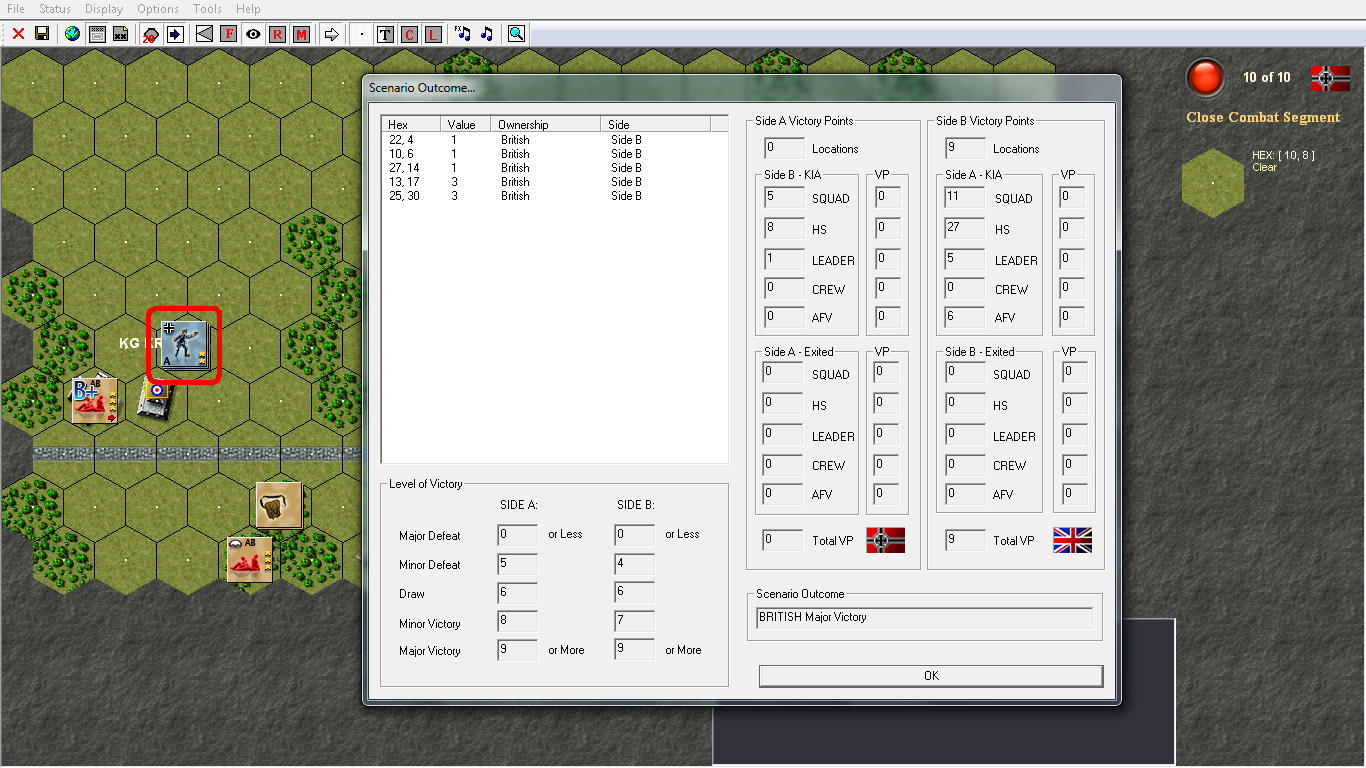The height and width of the screenshot is (768, 1366).
Task: Toggle the red R toolbar button
Action: (277, 34)
